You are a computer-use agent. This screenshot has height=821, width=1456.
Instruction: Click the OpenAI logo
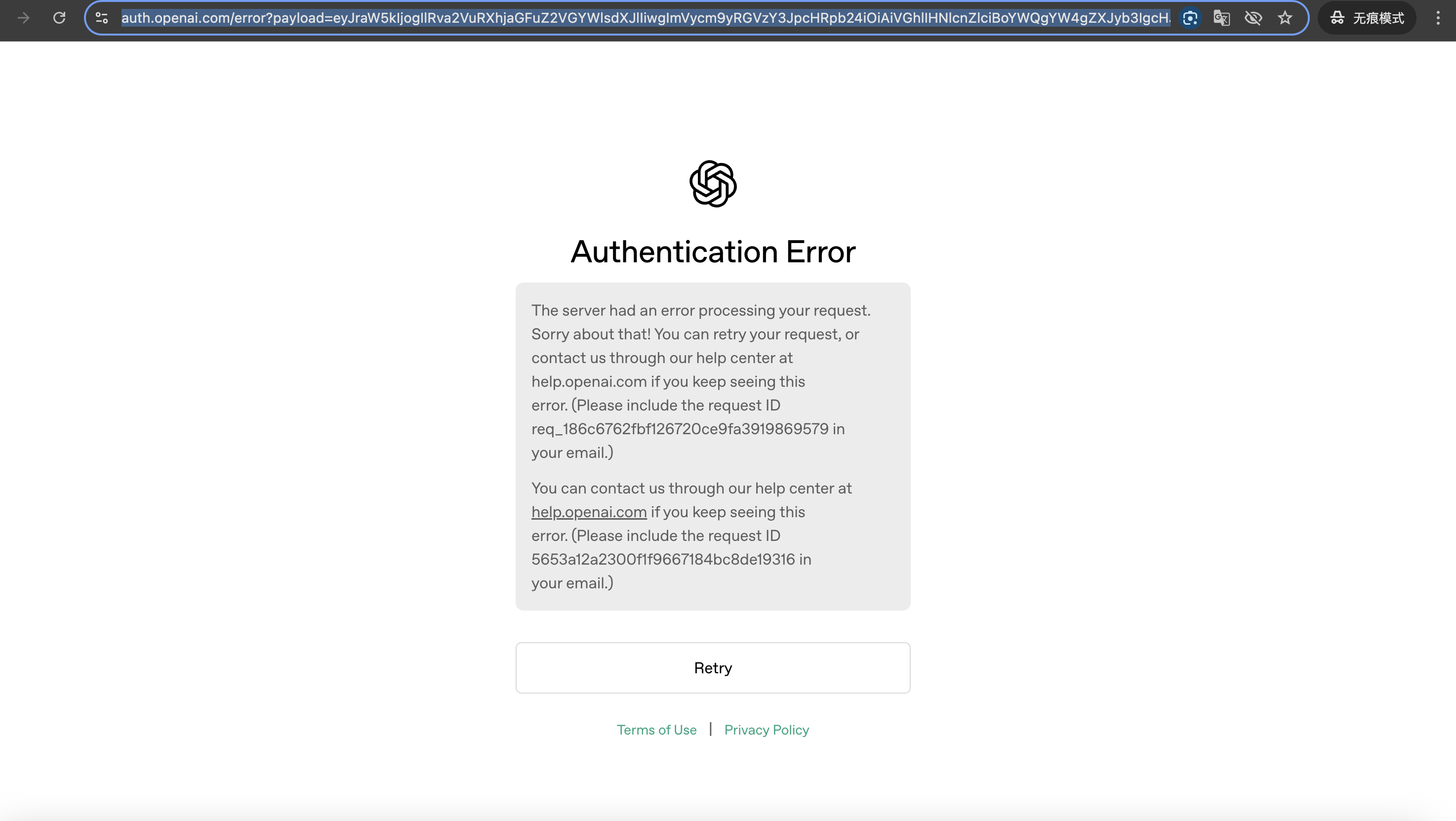[713, 184]
